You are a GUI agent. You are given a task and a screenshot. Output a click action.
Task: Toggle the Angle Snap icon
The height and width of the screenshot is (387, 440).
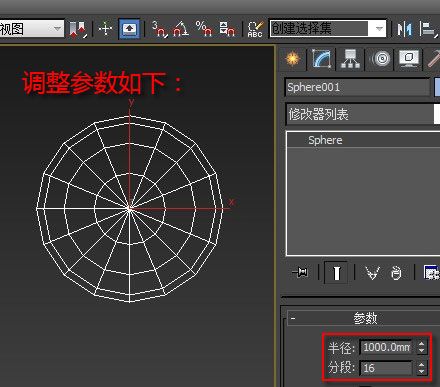(181, 29)
